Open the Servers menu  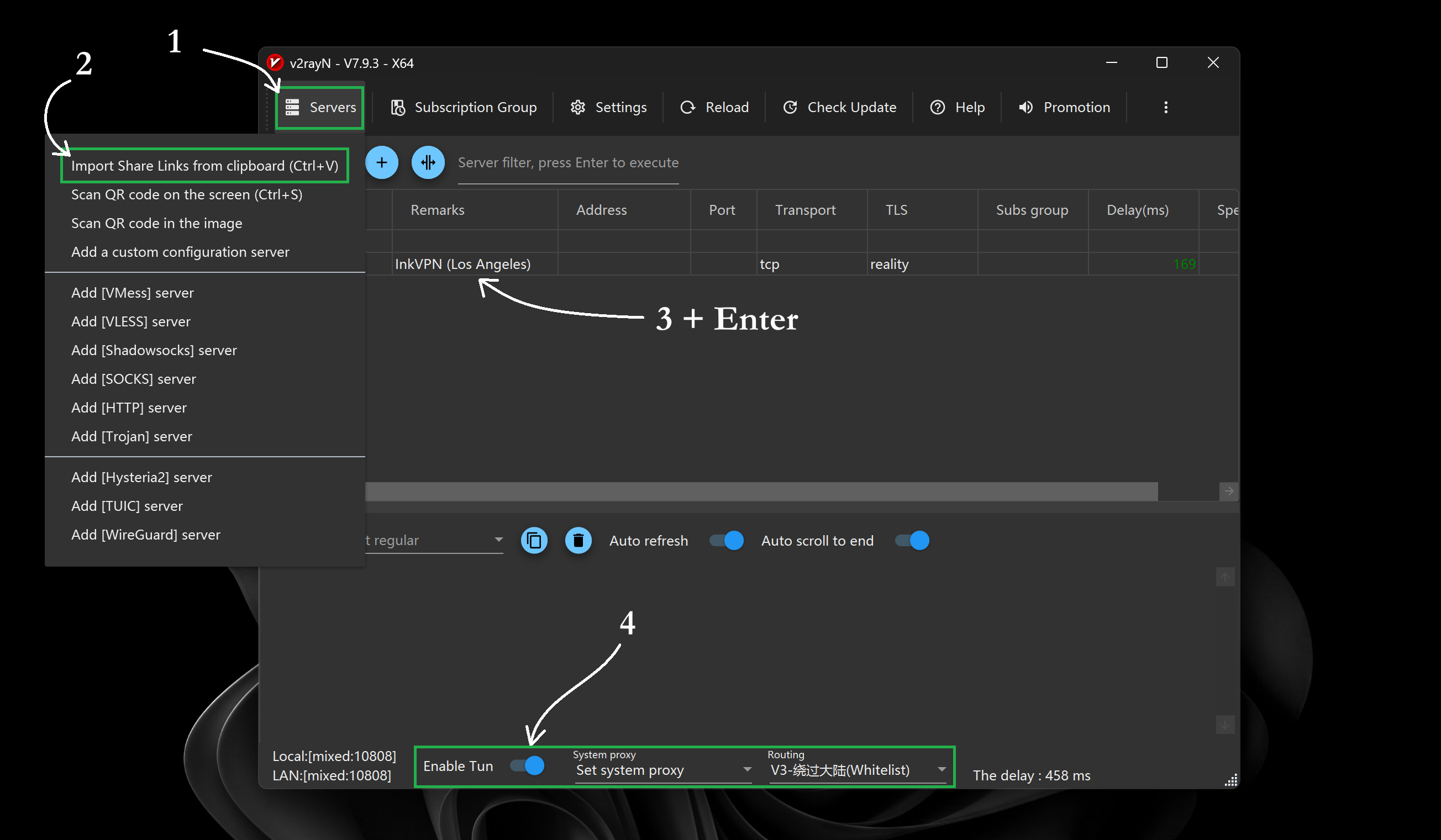point(320,108)
